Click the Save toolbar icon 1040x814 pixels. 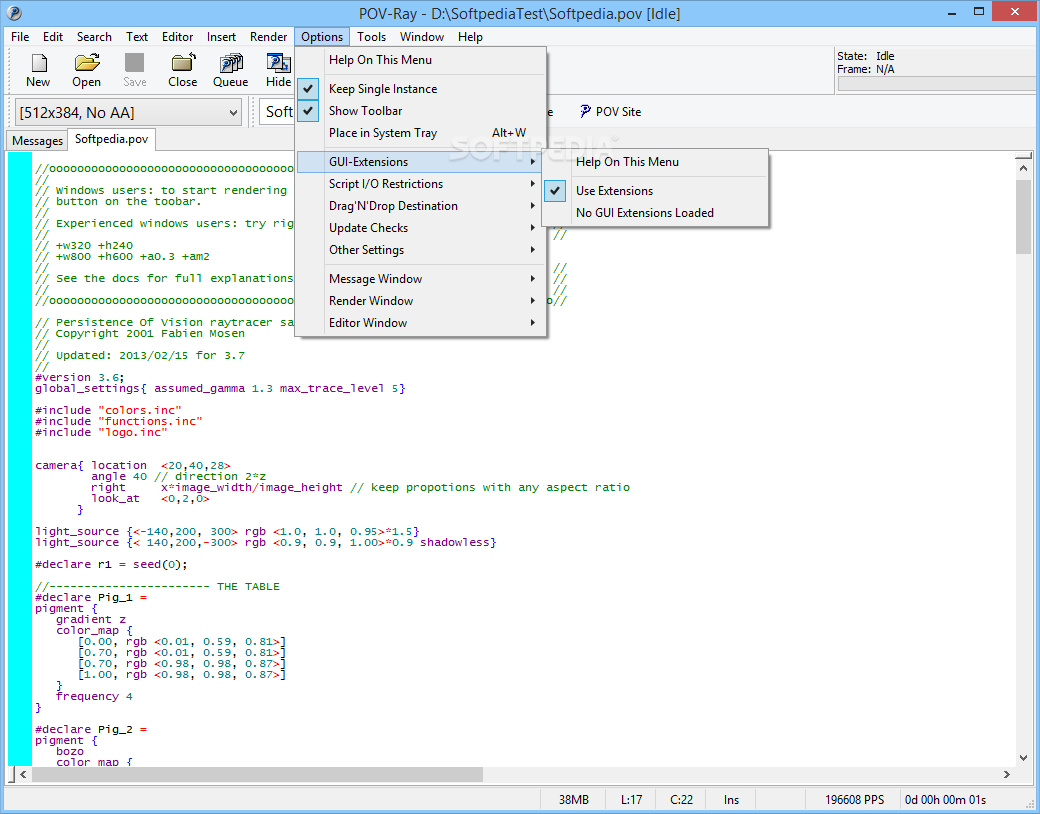pyautogui.click(x=134, y=69)
